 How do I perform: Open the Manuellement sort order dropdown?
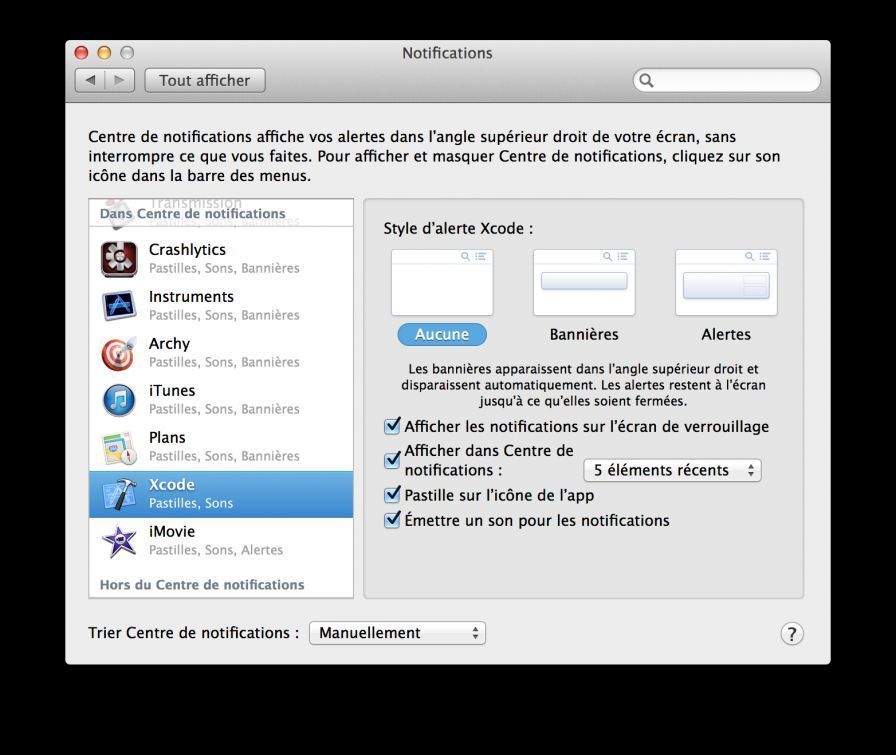(x=397, y=633)
